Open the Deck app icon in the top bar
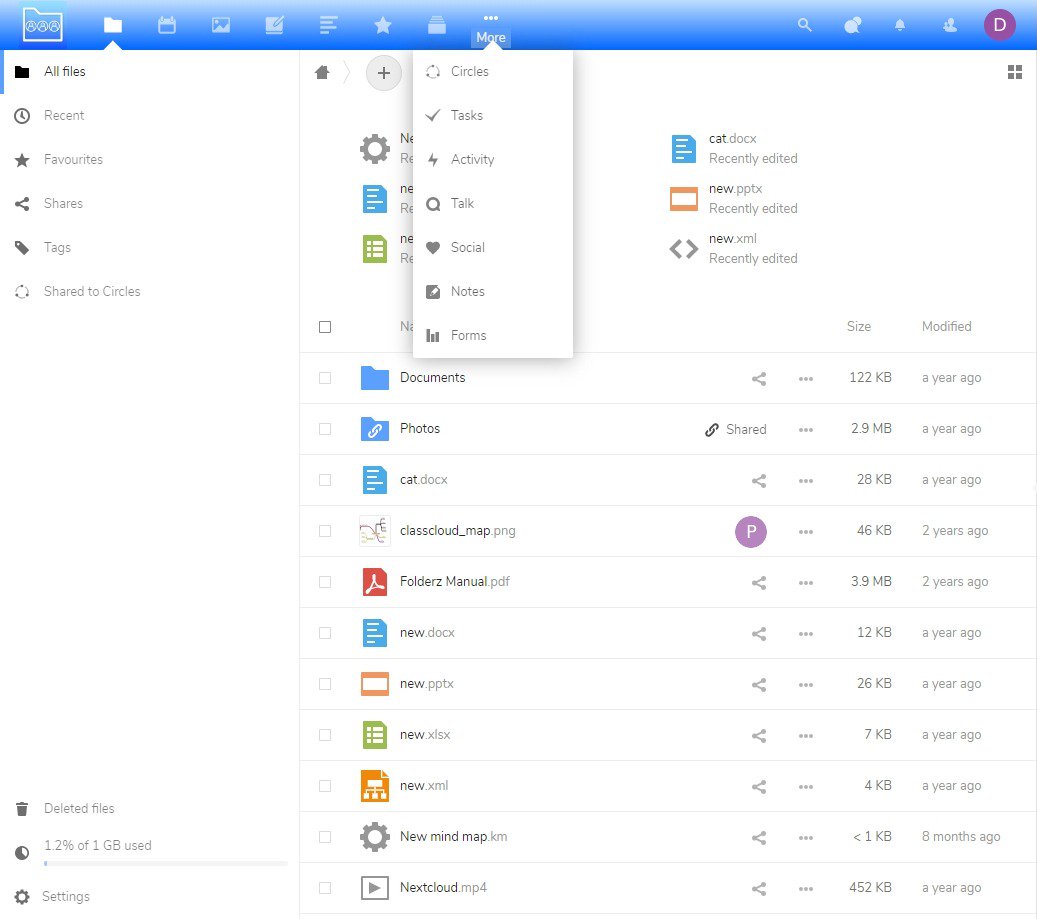The width and height of the screenshot is (1037, 919). pyautogui.click(x=436, y=26)
